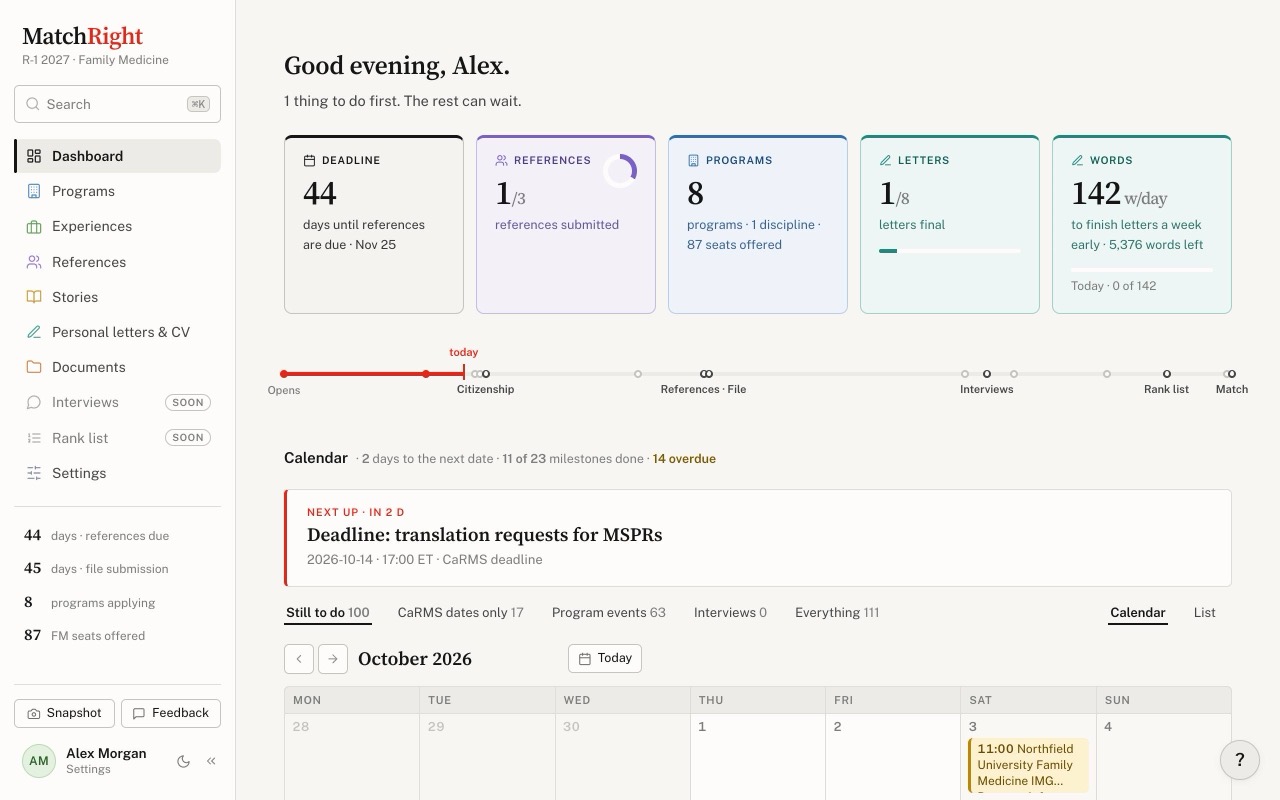Go to the previous month
The height and width of the screenshot is (800, 1280).
pyautogui.click(x=299, y=658)
